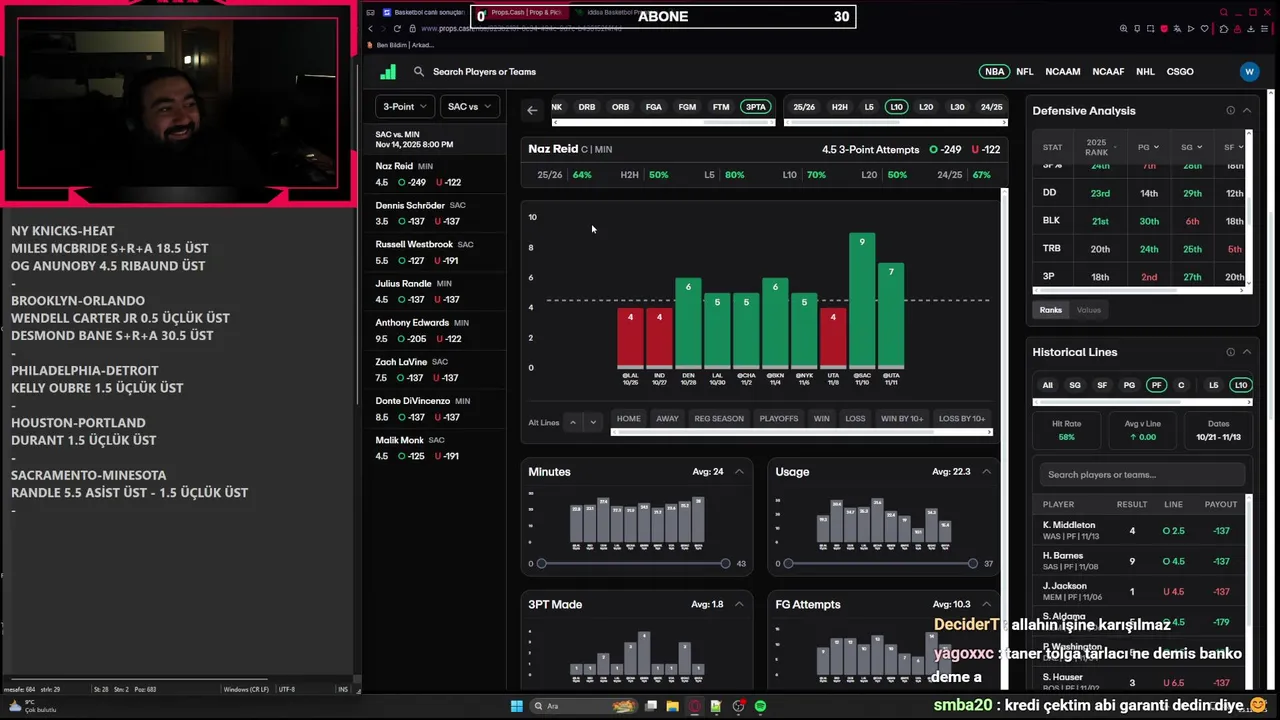
Task: Click the Ben Bildim bookmark
Action: (400, 45)
